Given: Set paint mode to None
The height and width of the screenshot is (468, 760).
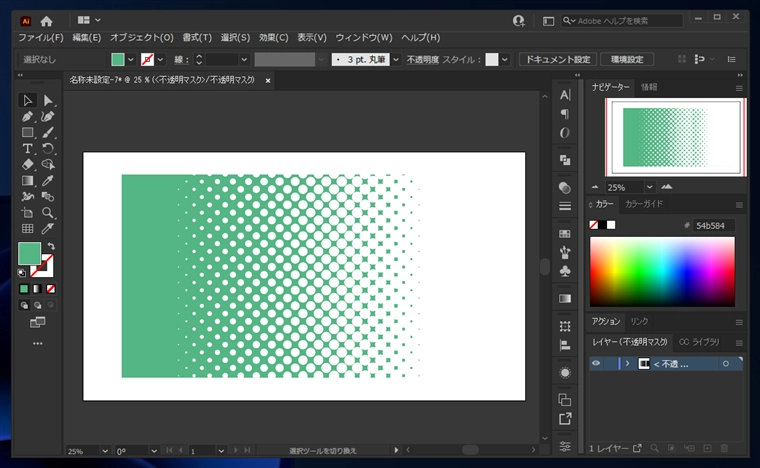Looking at the screenshot, I should click(51, 289).
